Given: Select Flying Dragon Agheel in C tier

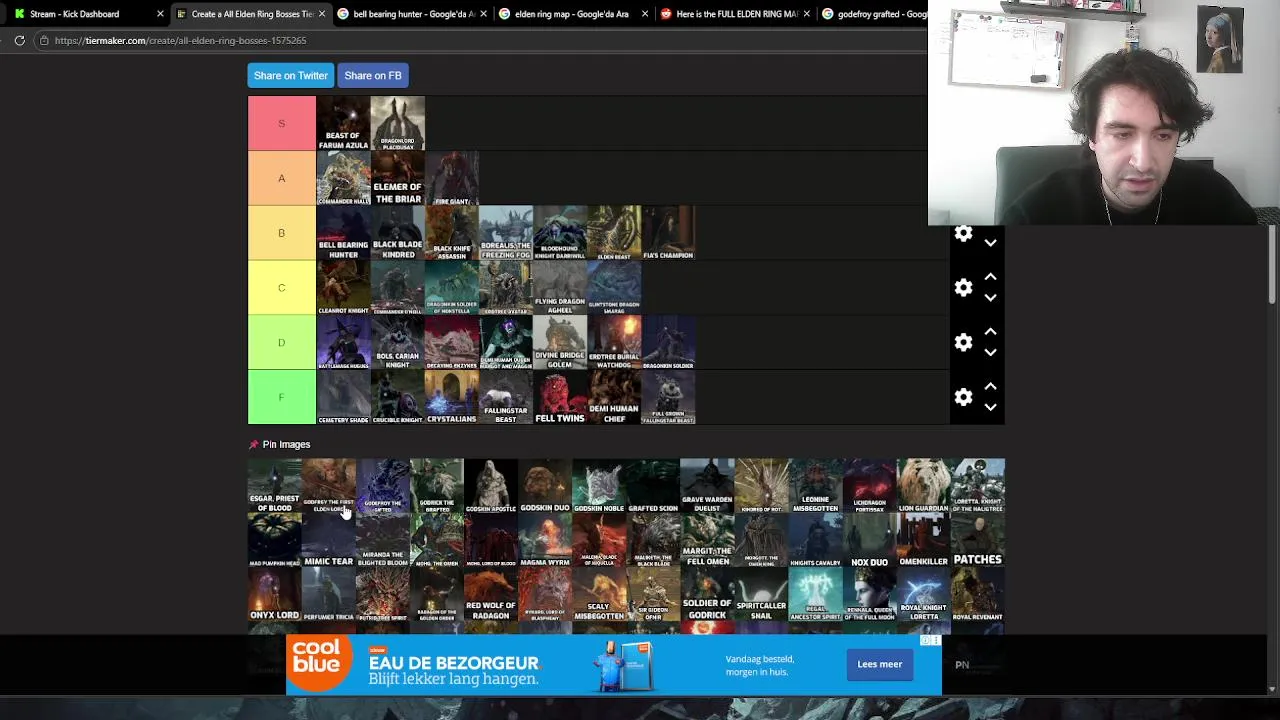Looking at the screenshot, I should click(560, 288).
